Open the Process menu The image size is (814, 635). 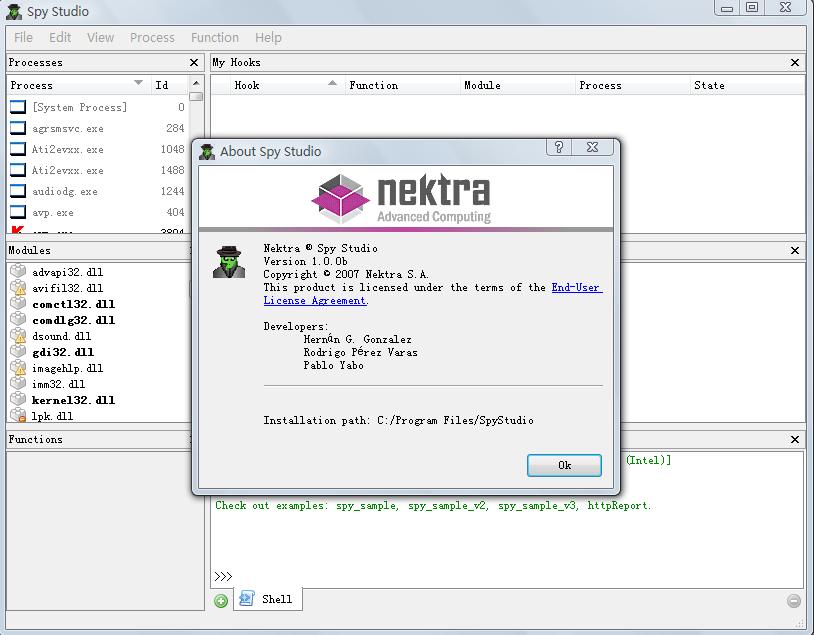coord(152,37)
